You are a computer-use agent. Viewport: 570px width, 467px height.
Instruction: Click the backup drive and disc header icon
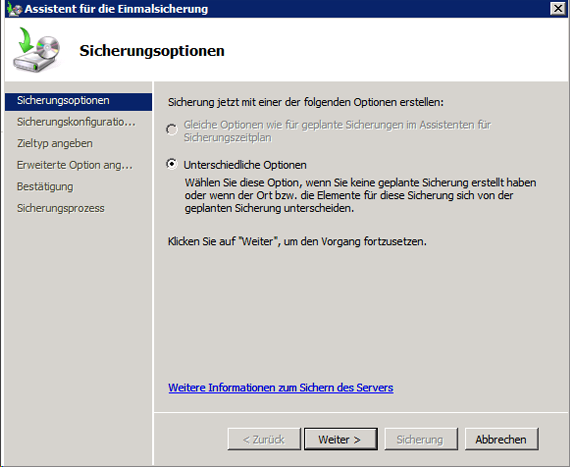tap(36, 49)
